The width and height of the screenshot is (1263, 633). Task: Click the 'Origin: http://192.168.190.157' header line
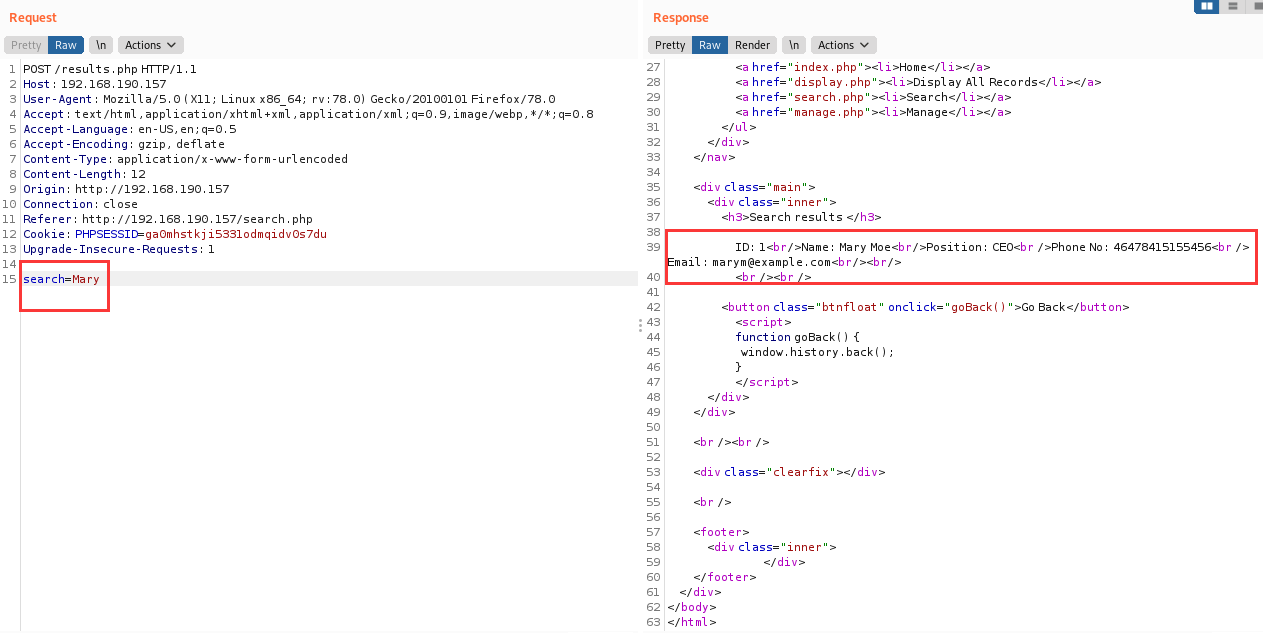(126, 189)
